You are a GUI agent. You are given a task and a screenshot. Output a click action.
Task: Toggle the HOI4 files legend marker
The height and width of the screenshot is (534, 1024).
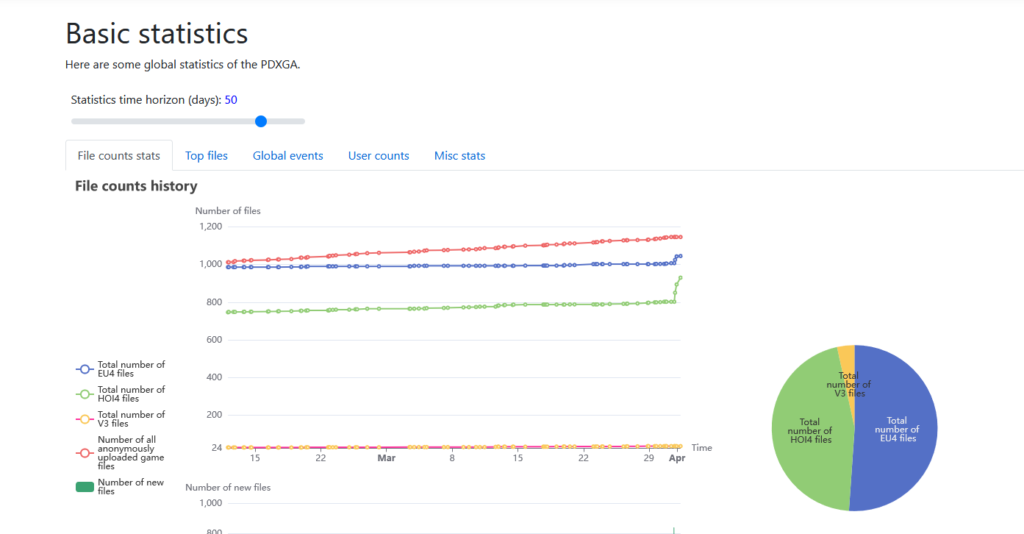84,394
